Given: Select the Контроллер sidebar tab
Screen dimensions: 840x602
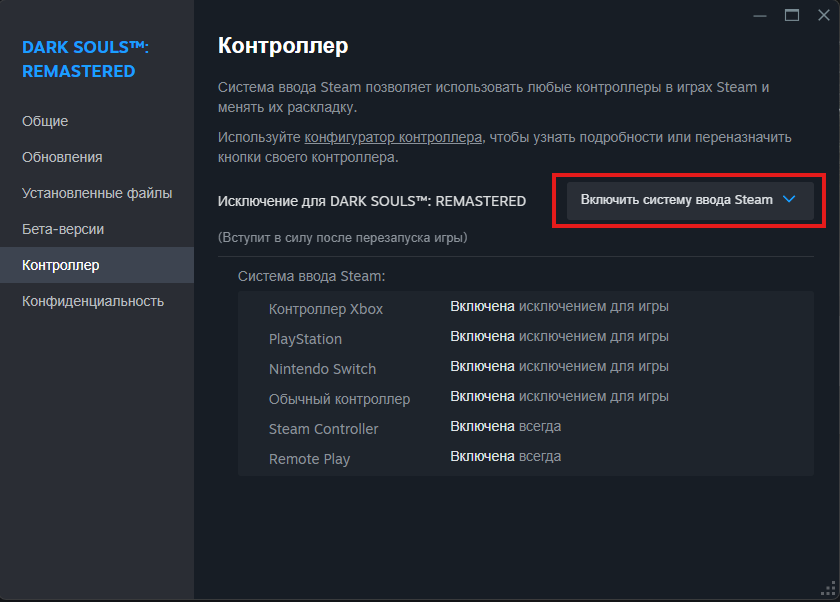Looking at the screenshot, I should pyautogui.click(x=61, y=265).
